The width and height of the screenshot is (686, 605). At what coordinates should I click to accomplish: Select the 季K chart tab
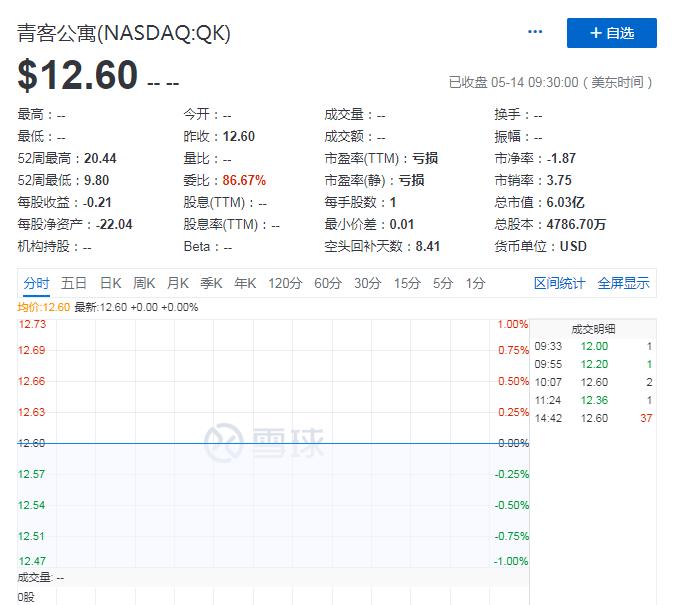[x=211, y=283]
